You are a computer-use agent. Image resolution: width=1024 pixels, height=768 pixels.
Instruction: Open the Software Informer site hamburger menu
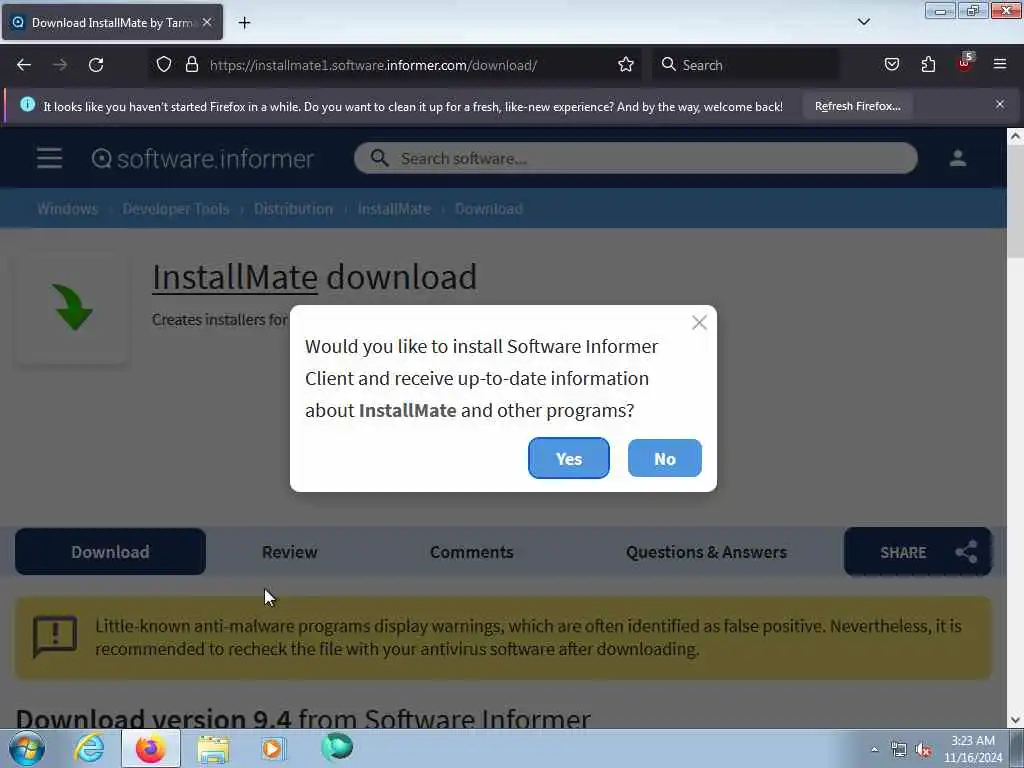50,158
